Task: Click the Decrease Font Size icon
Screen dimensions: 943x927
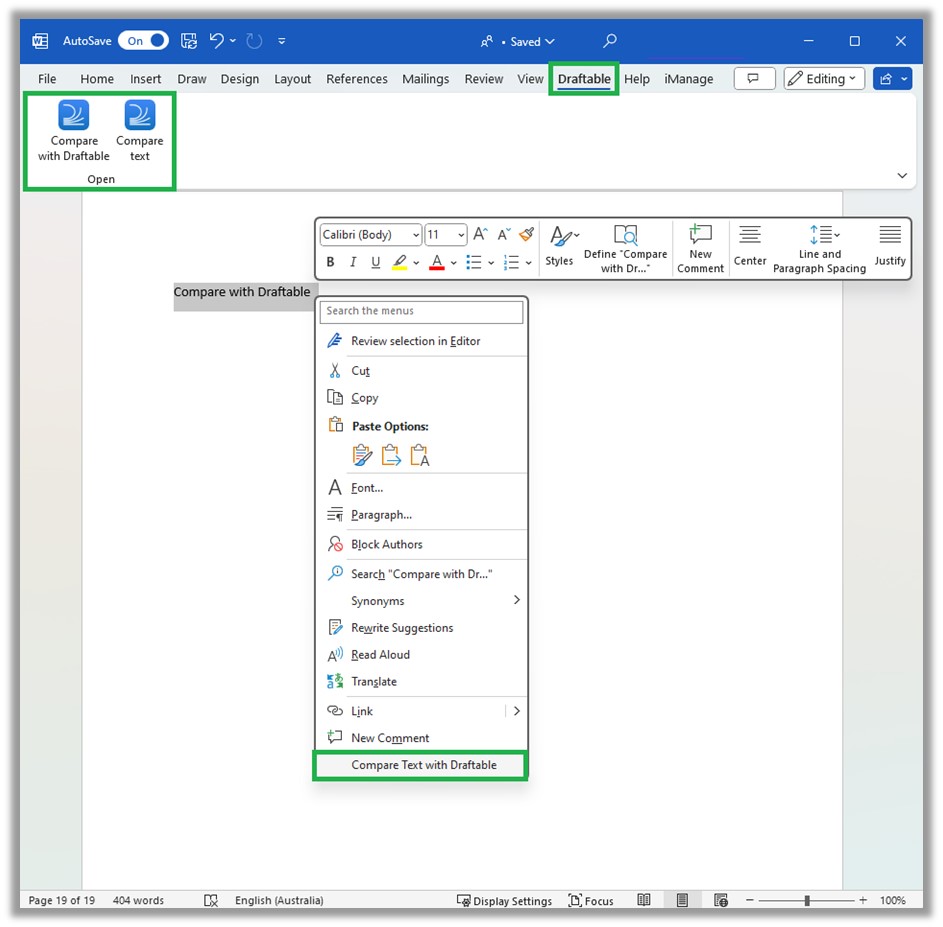Action: click(503, 234)
